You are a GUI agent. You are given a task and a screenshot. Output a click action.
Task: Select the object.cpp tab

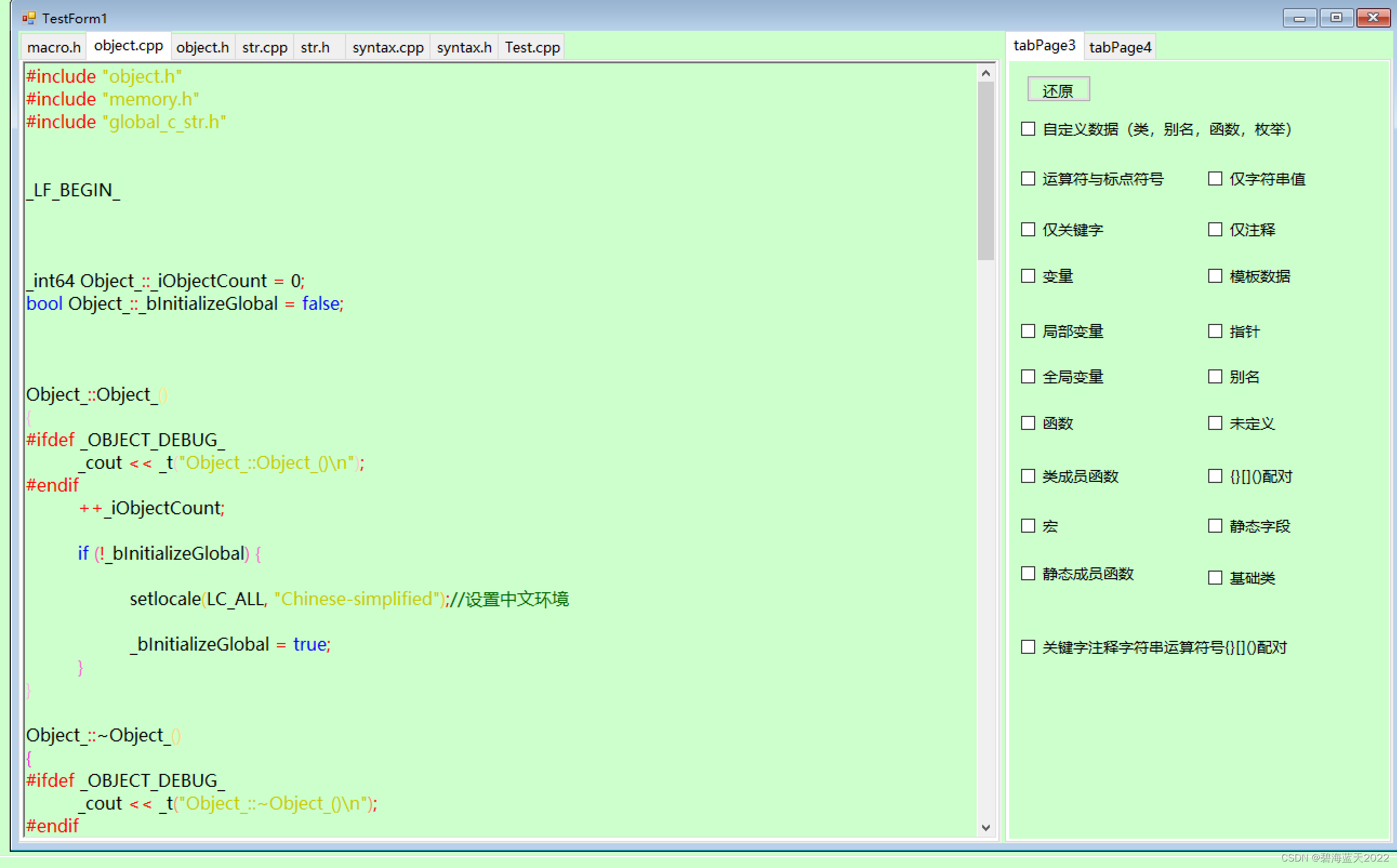tap(129, 45)
